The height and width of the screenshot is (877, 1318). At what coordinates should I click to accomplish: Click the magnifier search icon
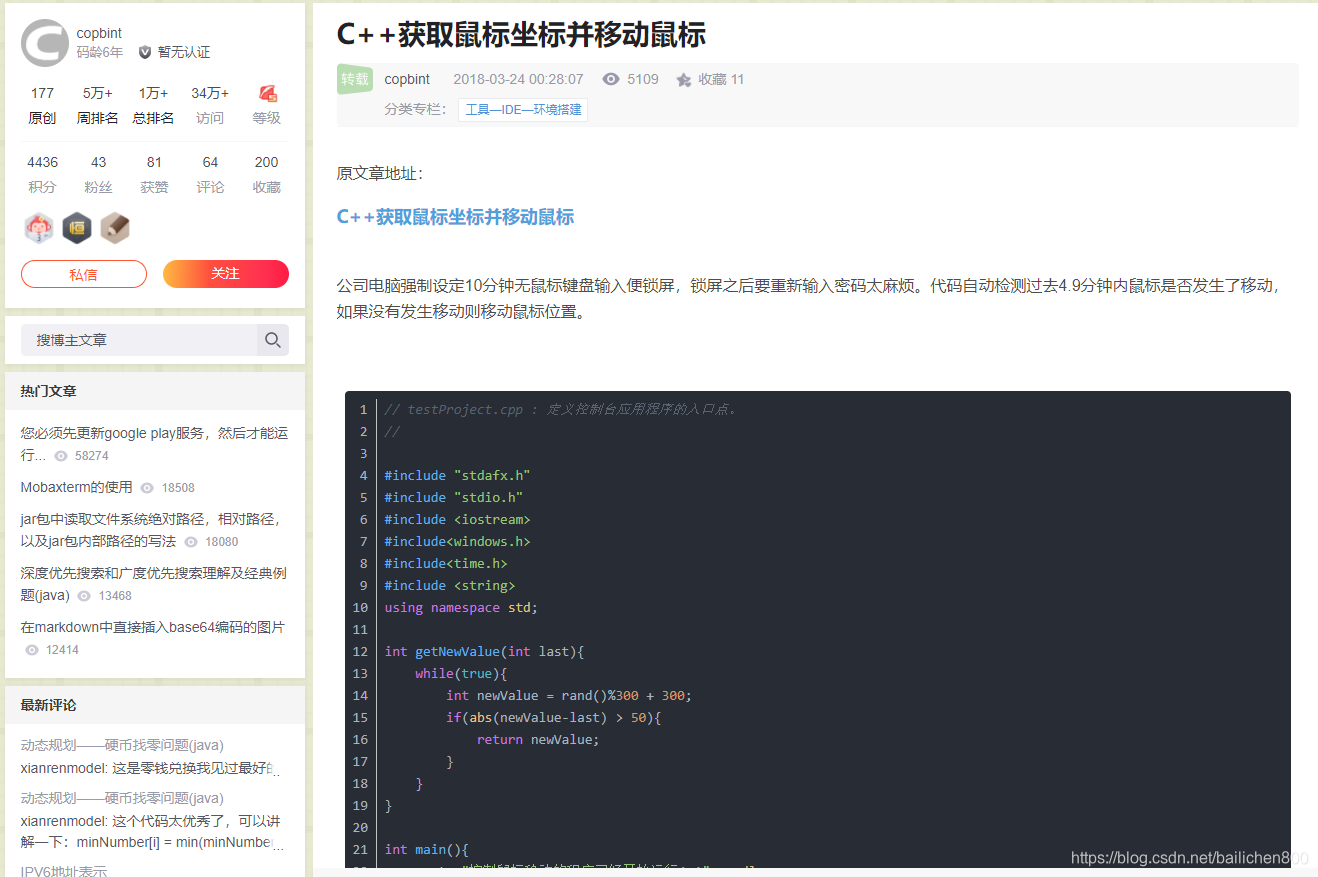pyautogui.click(x=273, y=340)
